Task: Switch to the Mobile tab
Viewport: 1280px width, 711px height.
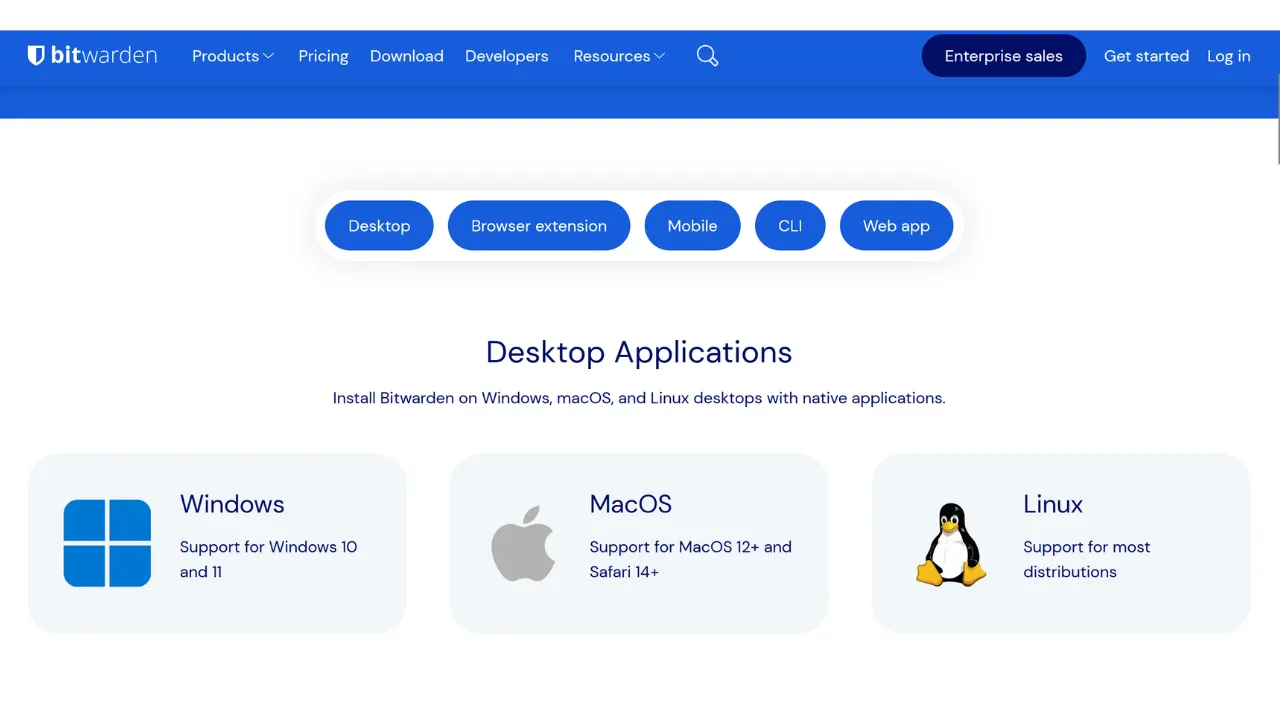Action: pyautogui.click(x=692, y=226)
